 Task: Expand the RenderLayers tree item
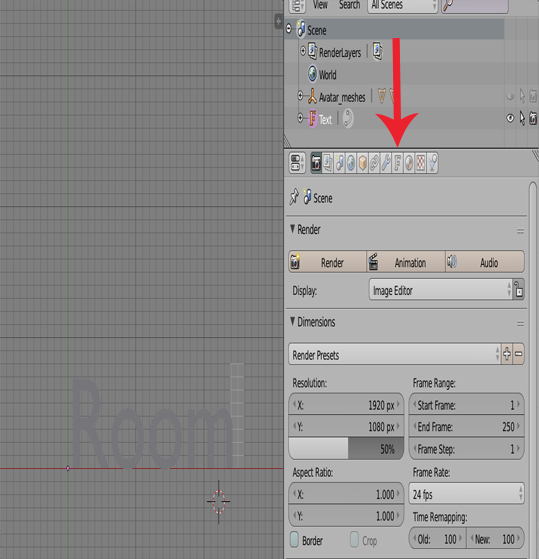point(303,51)
